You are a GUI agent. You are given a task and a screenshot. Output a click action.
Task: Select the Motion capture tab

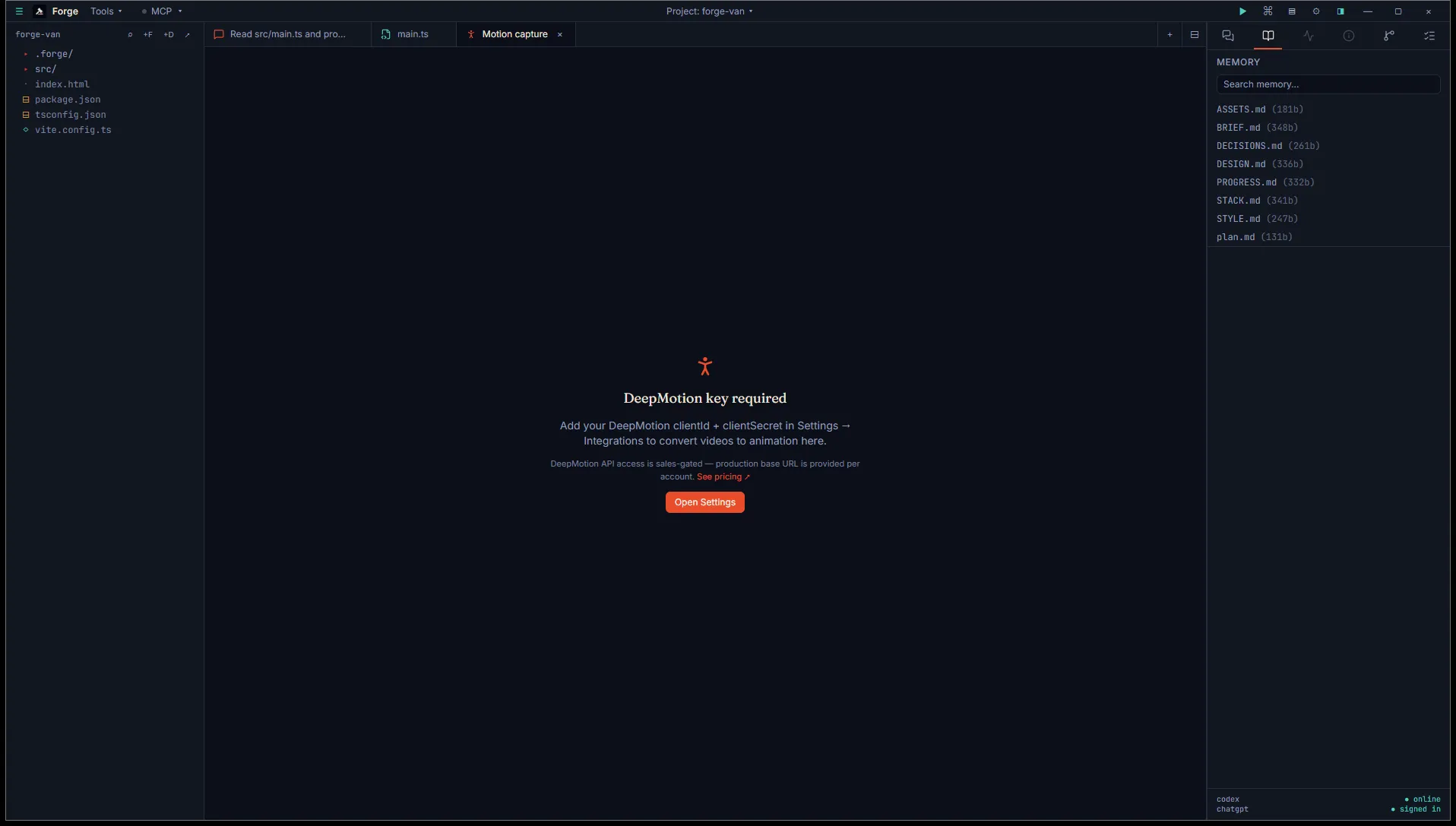(x=514, y=34)
